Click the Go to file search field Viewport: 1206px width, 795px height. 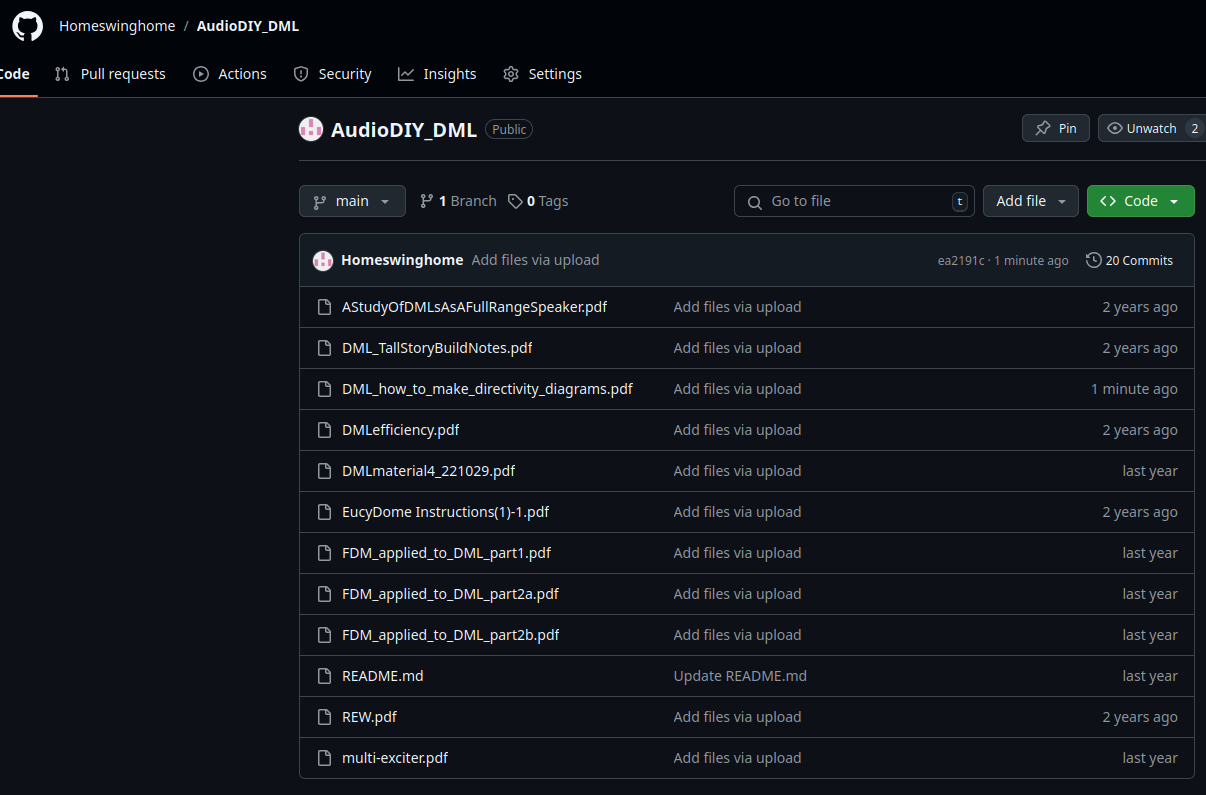(854, 201)
